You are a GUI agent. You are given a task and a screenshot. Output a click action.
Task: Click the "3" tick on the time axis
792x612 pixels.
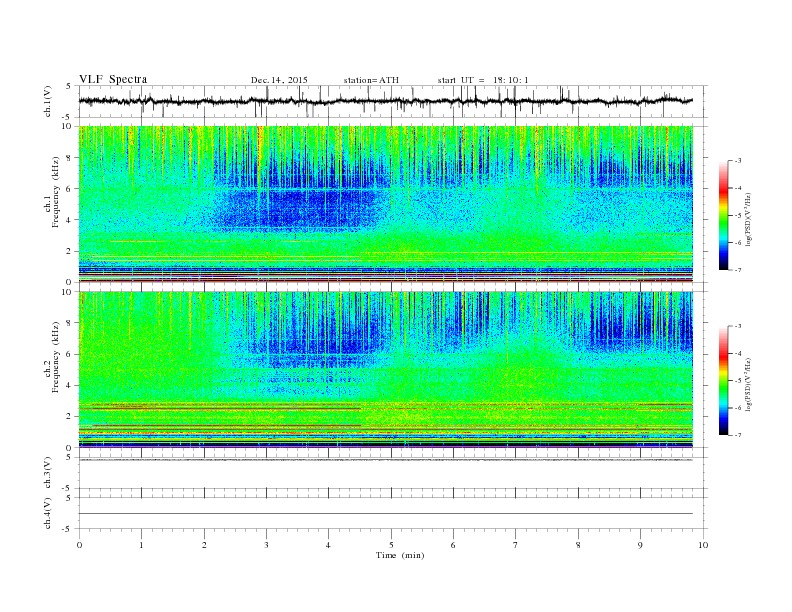(266, 545)
